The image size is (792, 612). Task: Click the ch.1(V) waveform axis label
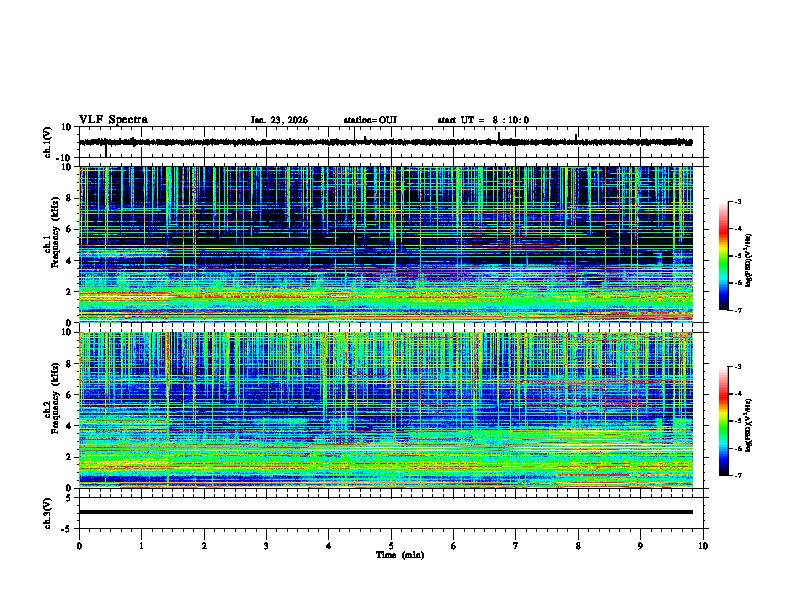(x=48, y=142)
